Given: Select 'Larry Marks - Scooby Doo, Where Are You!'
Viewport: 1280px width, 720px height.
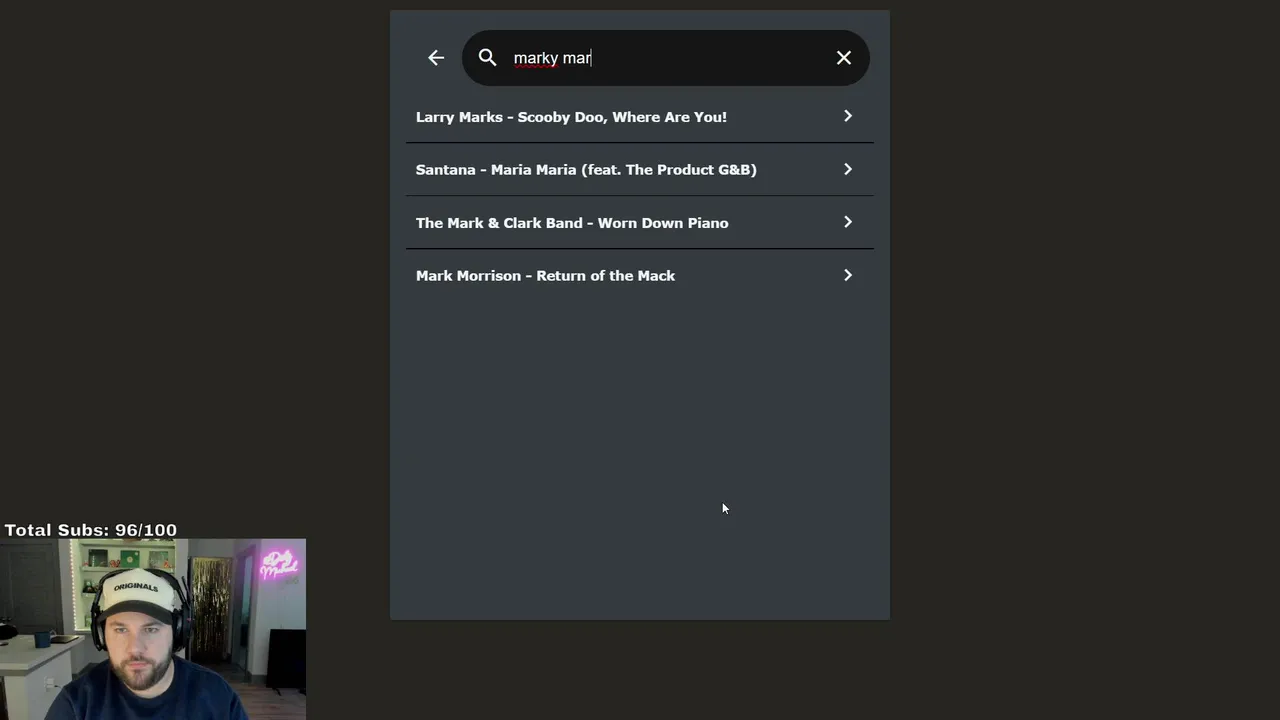Looking at the screenshot, I should pos(640,117).
